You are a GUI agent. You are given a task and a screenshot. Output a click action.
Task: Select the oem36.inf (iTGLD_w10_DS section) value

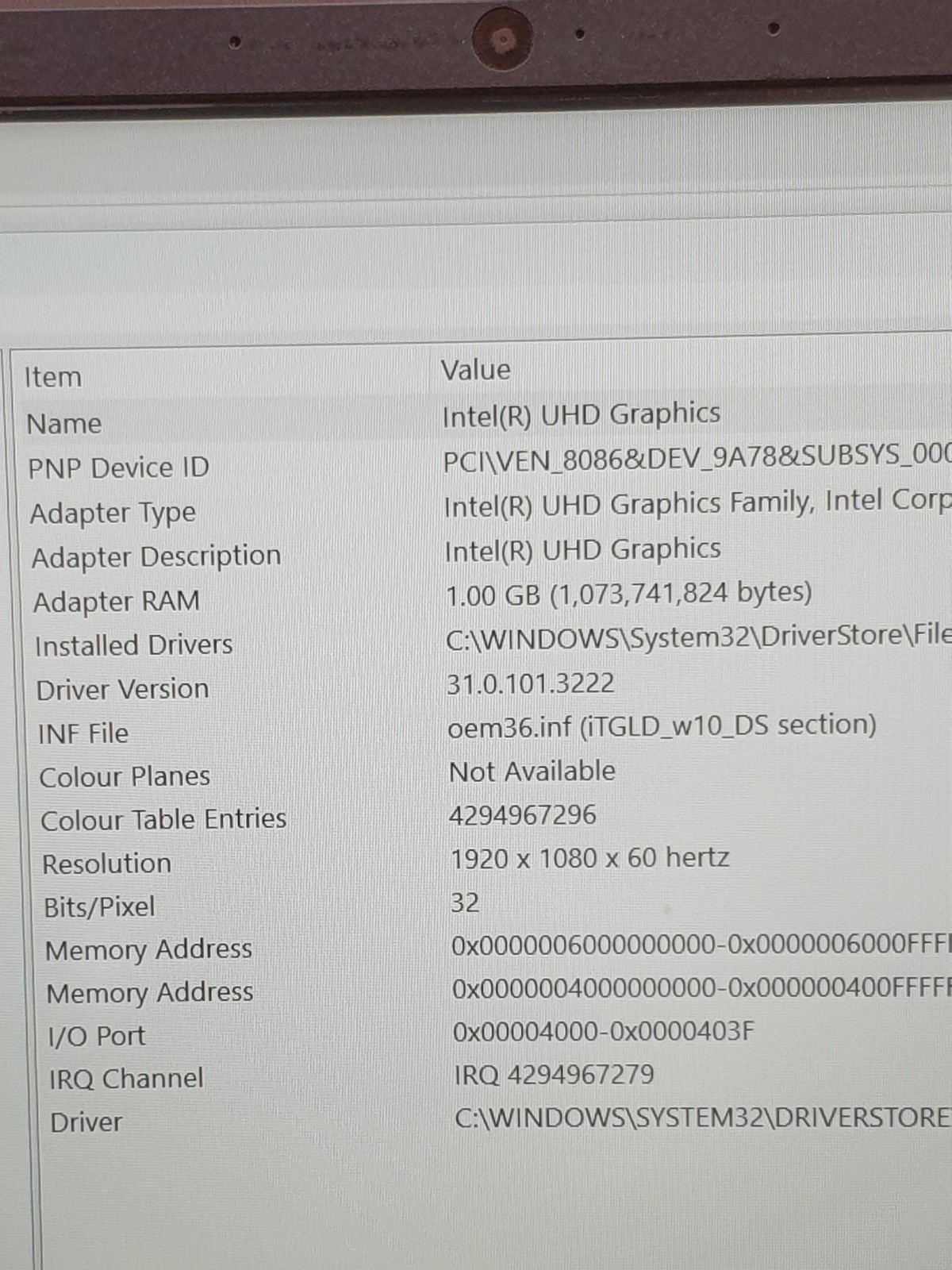(x=662, y=726)
